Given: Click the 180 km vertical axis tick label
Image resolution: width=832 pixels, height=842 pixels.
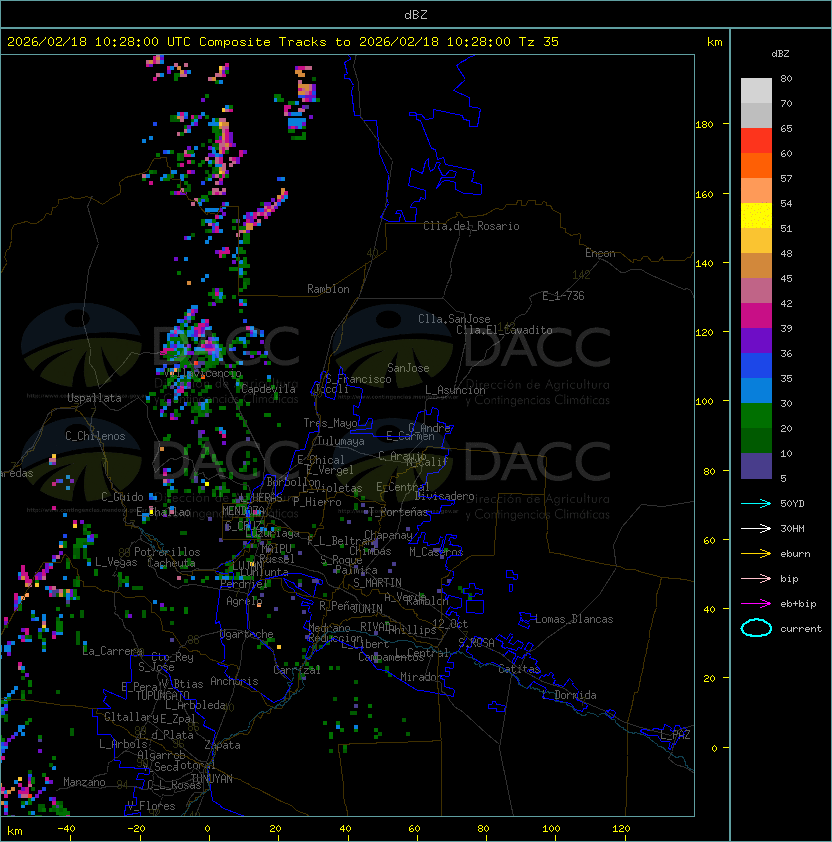Looking at the screenshot, I should coord(704,125).
